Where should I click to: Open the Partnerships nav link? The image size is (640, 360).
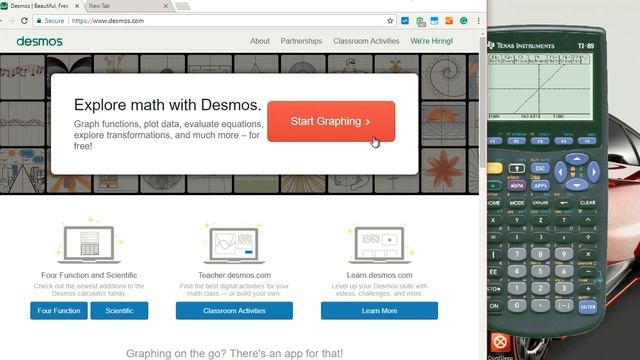point(301,41)
